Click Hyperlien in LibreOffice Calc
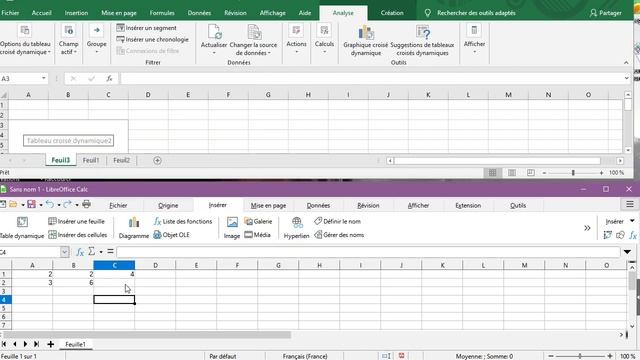 (296, 228)
